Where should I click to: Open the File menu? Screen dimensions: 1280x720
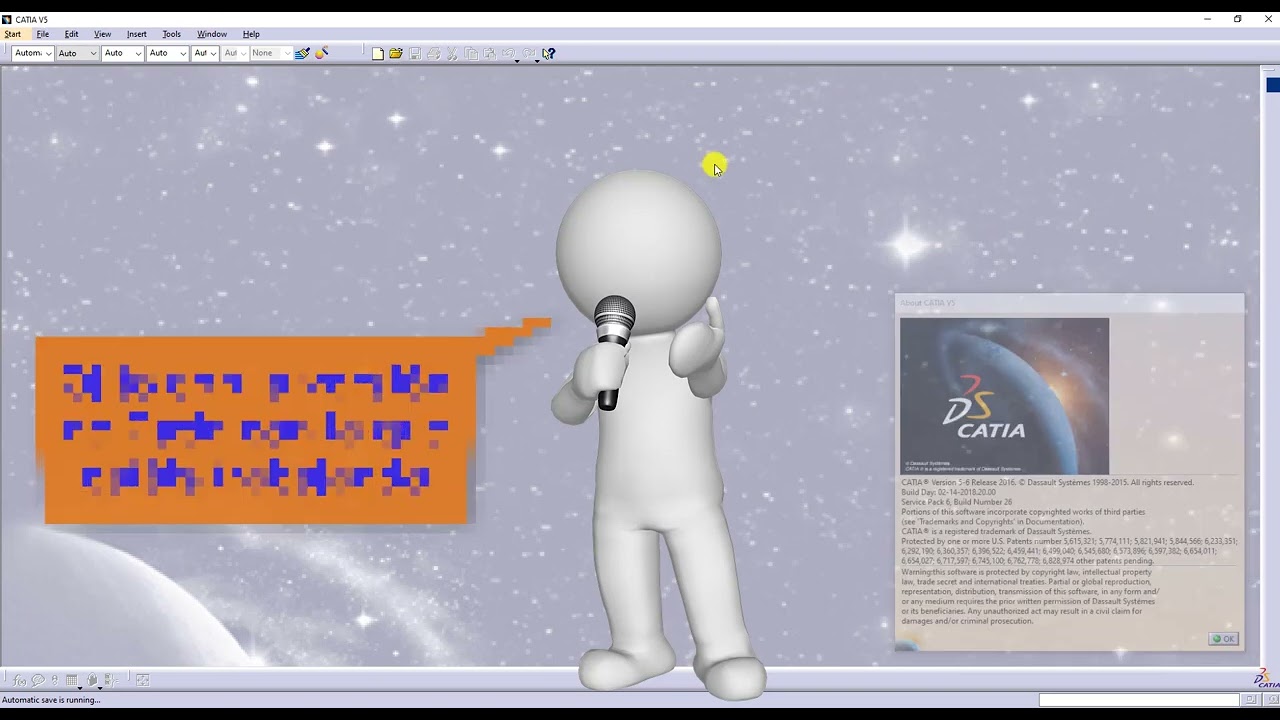pos(43,34)
